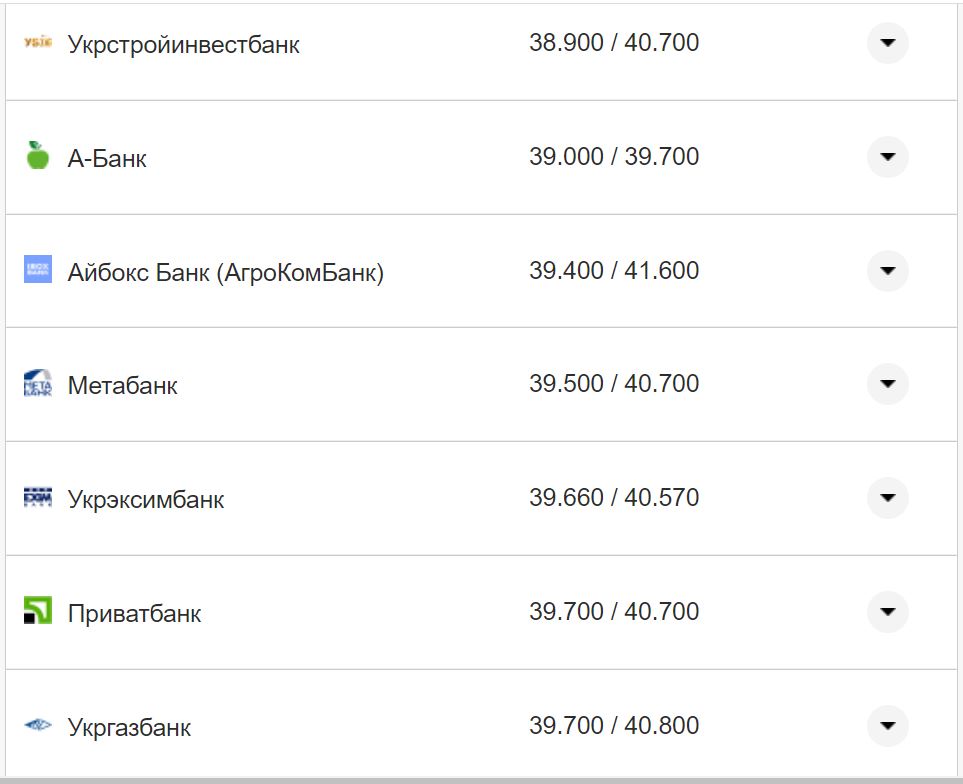Screen dimensions: 963x784
Task: Open the Приватбанк bank name link
Action: (x=134, y=613)
